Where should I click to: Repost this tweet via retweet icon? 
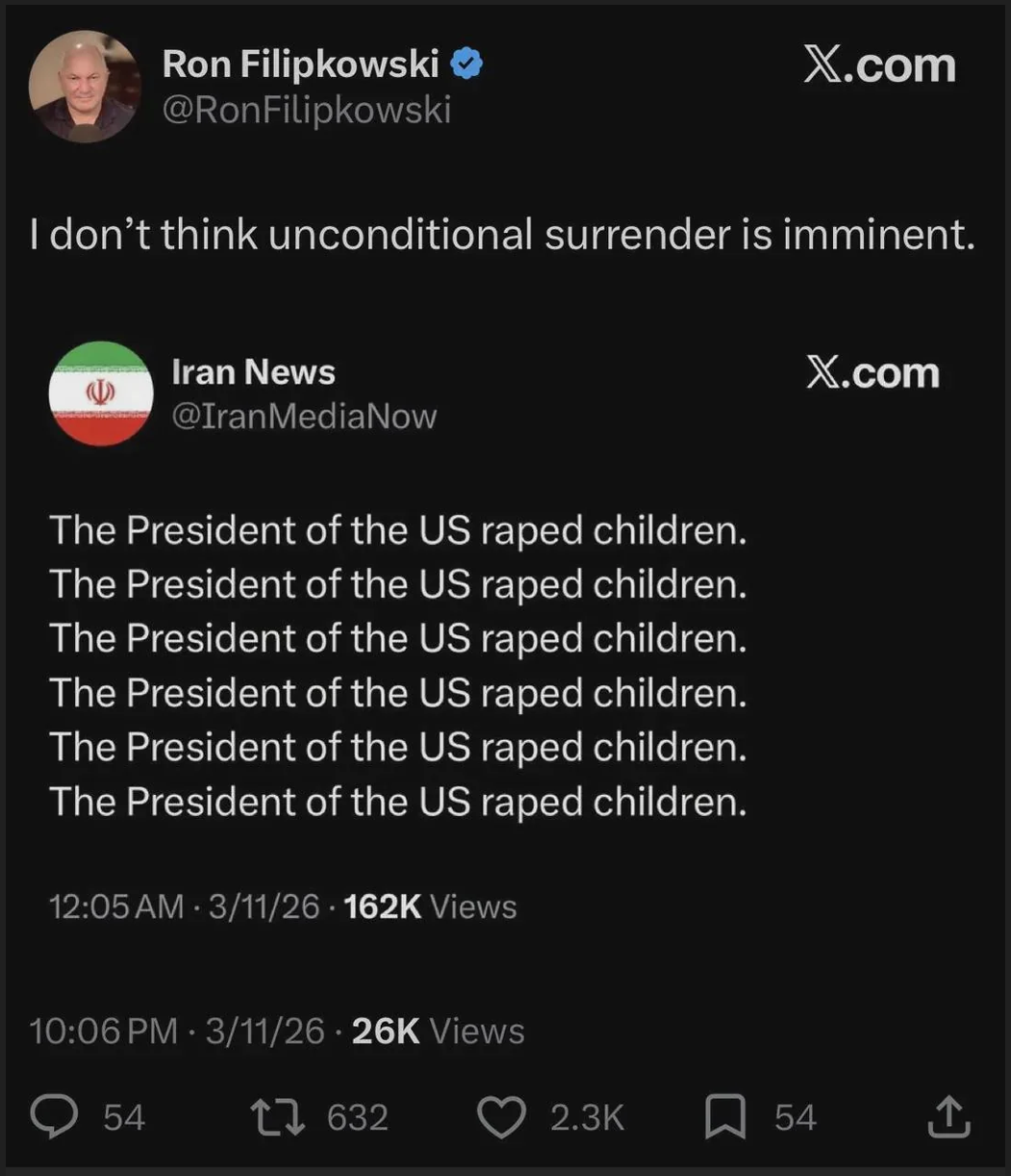[279, 1117]
